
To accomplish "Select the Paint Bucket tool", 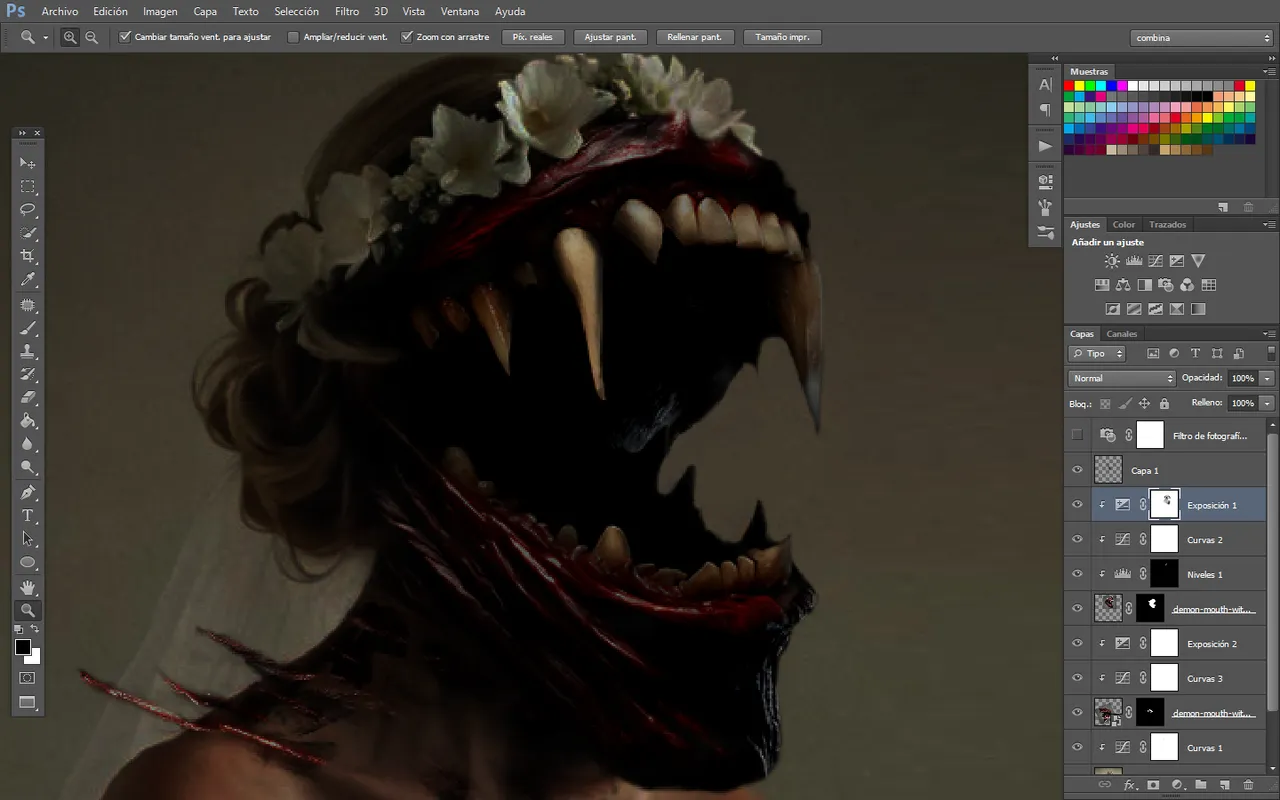I will [x=28, y=422].
